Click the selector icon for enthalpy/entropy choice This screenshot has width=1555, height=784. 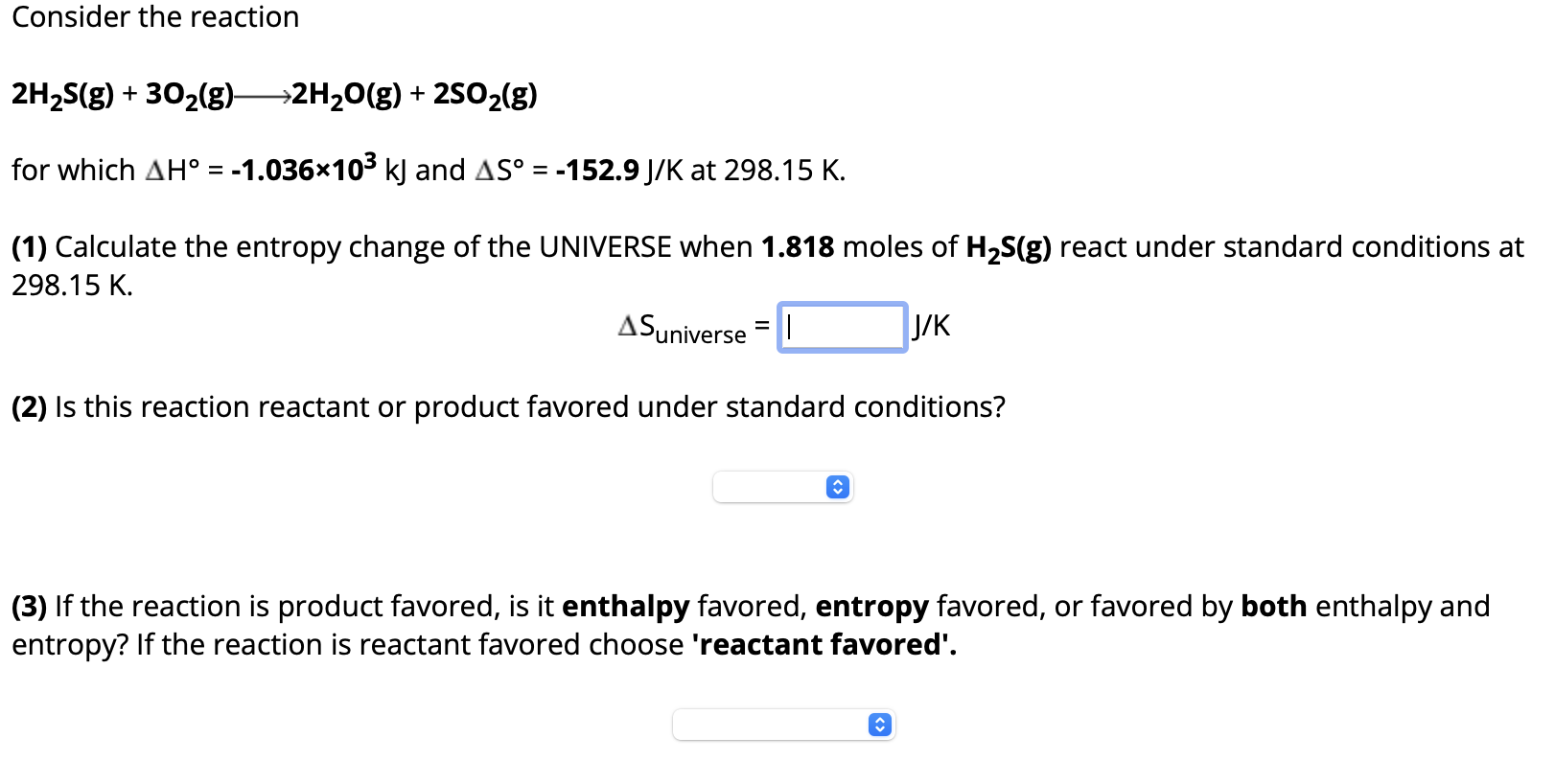(x=878, y=725)
